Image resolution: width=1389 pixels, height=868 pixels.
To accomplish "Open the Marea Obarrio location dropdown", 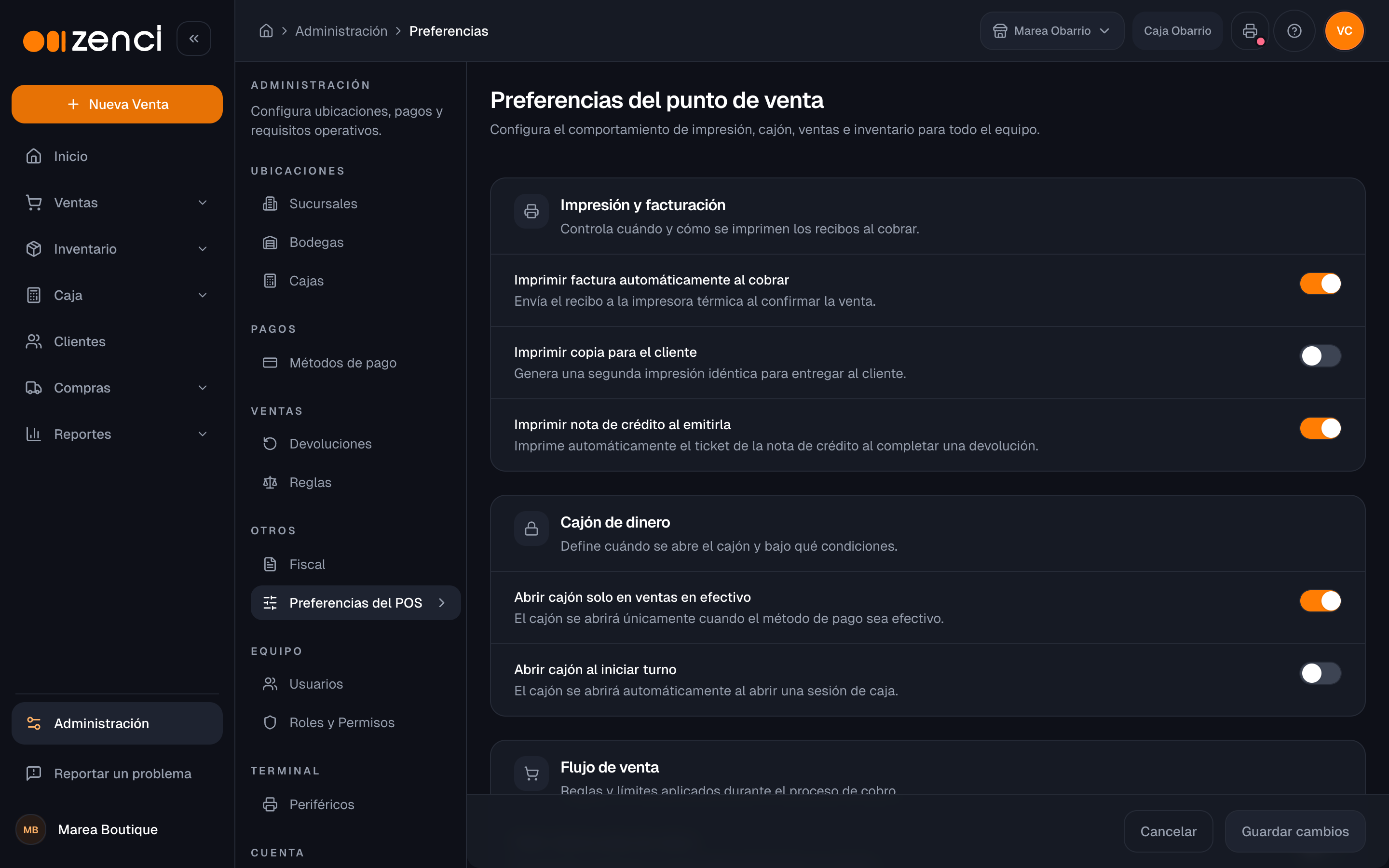I will (x=1051, y=31).
